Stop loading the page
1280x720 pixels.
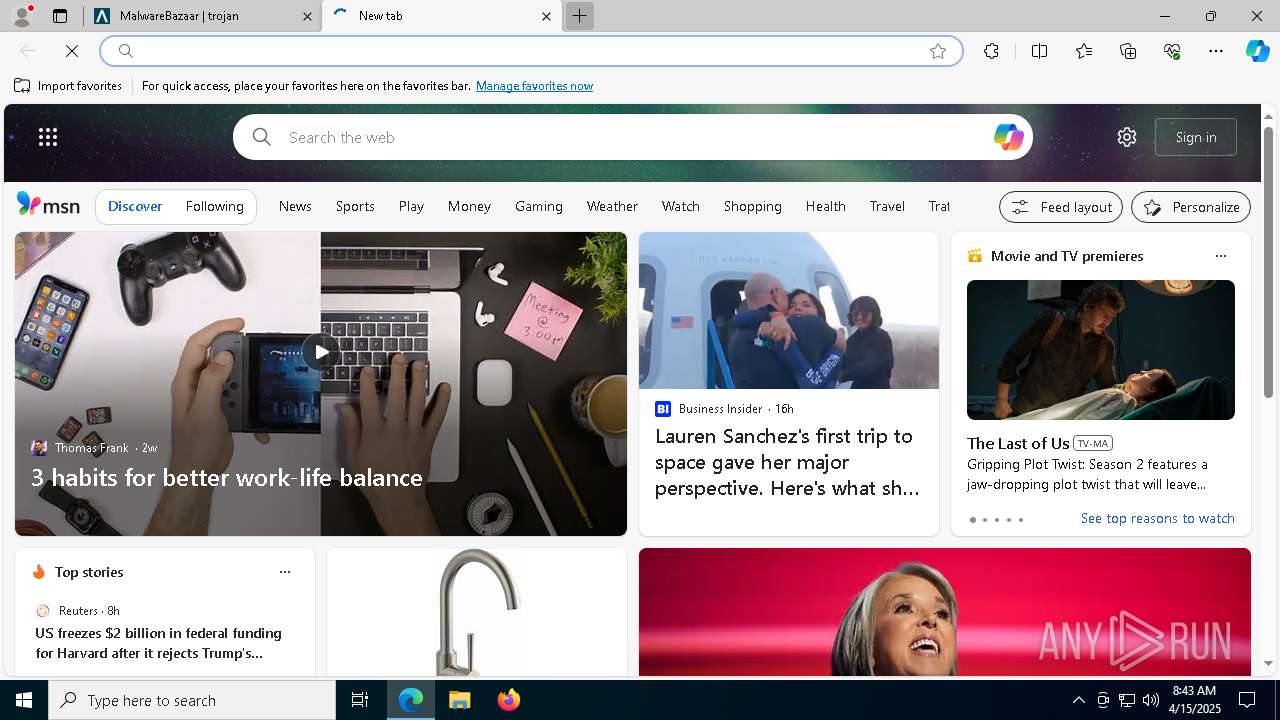coord(72,51)
